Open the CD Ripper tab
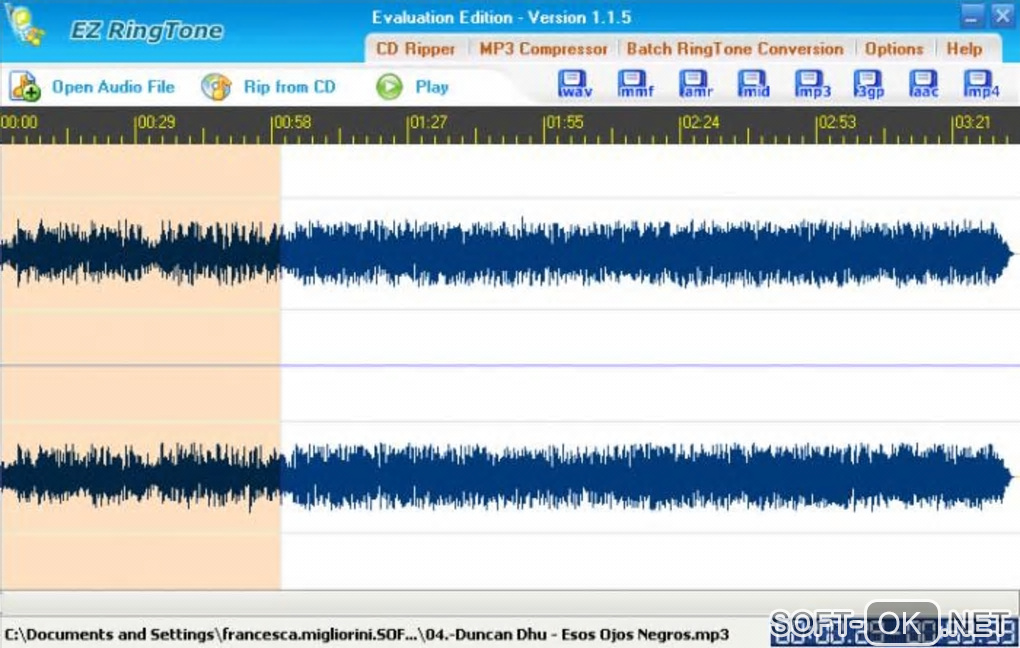This screenshot has width=1020, height=648. coord(416,49)
